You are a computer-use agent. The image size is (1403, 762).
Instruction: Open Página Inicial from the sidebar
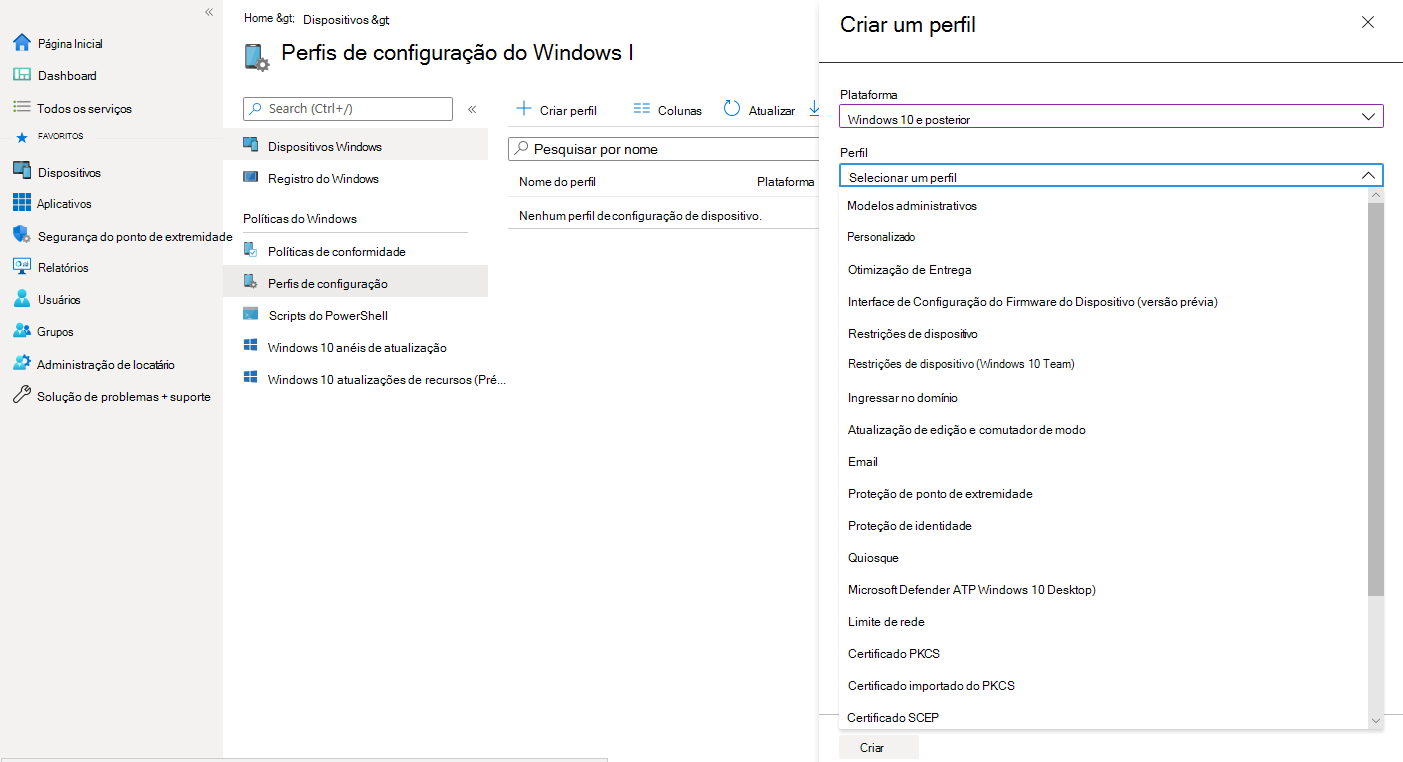click(x=22, y=42)
